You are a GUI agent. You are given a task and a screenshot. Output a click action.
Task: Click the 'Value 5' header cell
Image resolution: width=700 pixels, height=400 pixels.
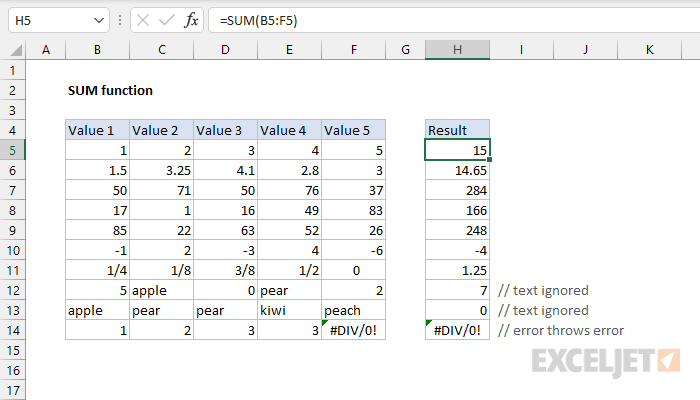pyautogui.click(x=354, y=130)
